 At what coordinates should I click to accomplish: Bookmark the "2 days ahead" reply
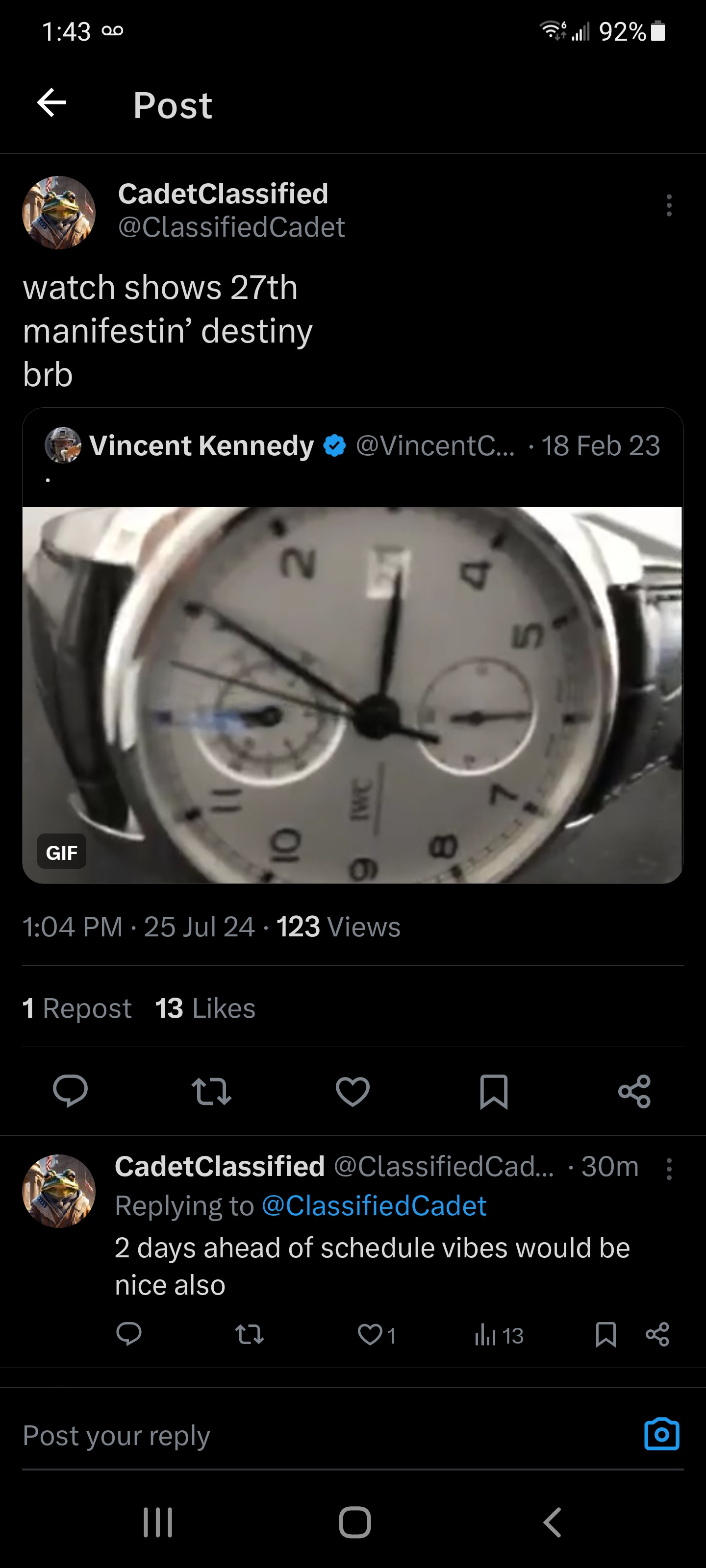click(x=605, y=1334)
